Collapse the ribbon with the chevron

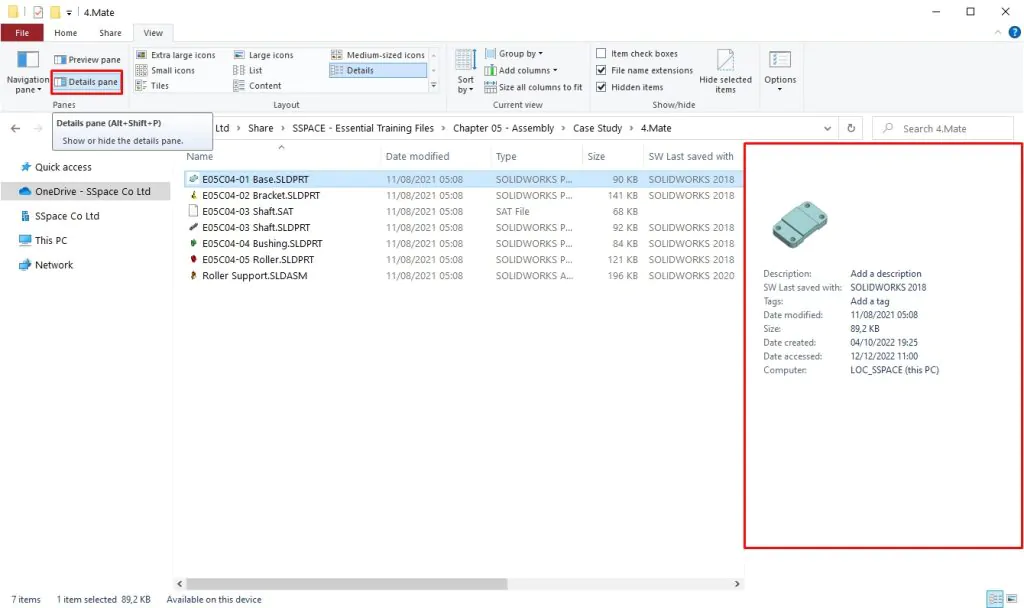(x=997, y=32)
